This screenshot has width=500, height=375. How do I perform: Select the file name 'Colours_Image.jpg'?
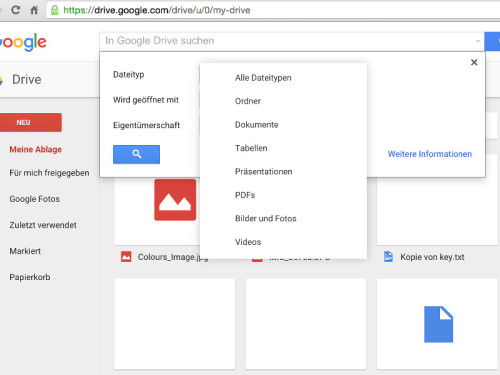[173, 257]
